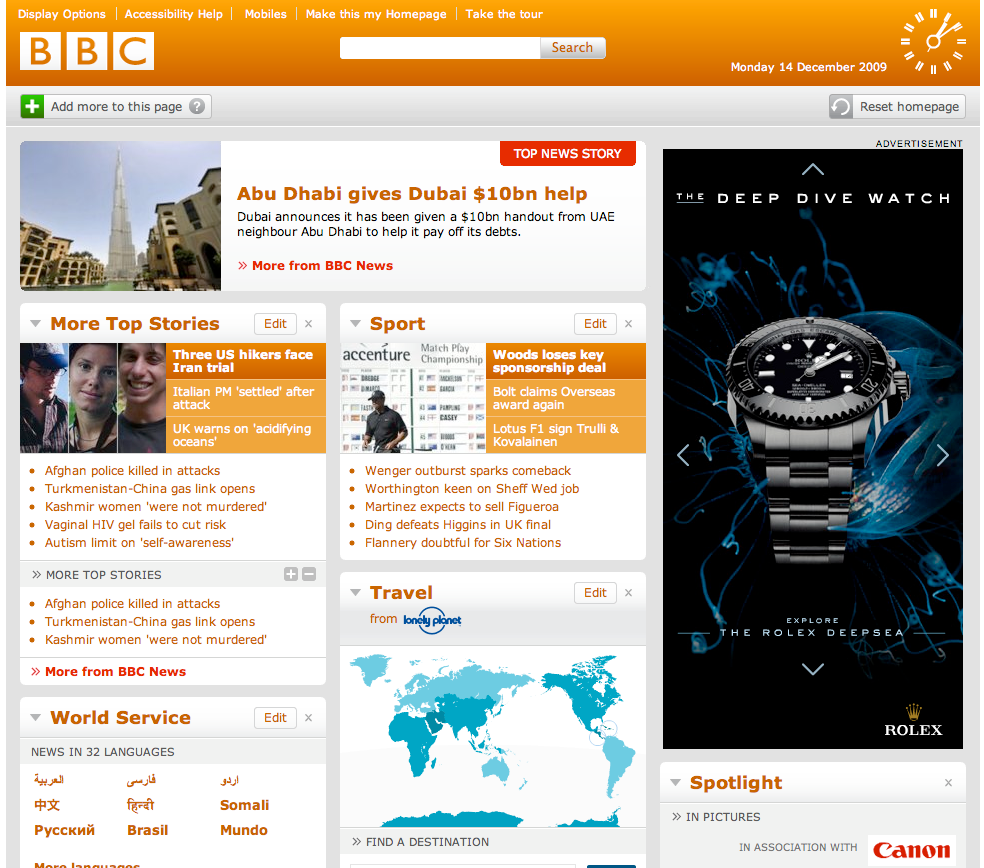The height and width of the screenshot is (868, 984).
Task: Edit the World Service module
Action: tap(275, 717)
